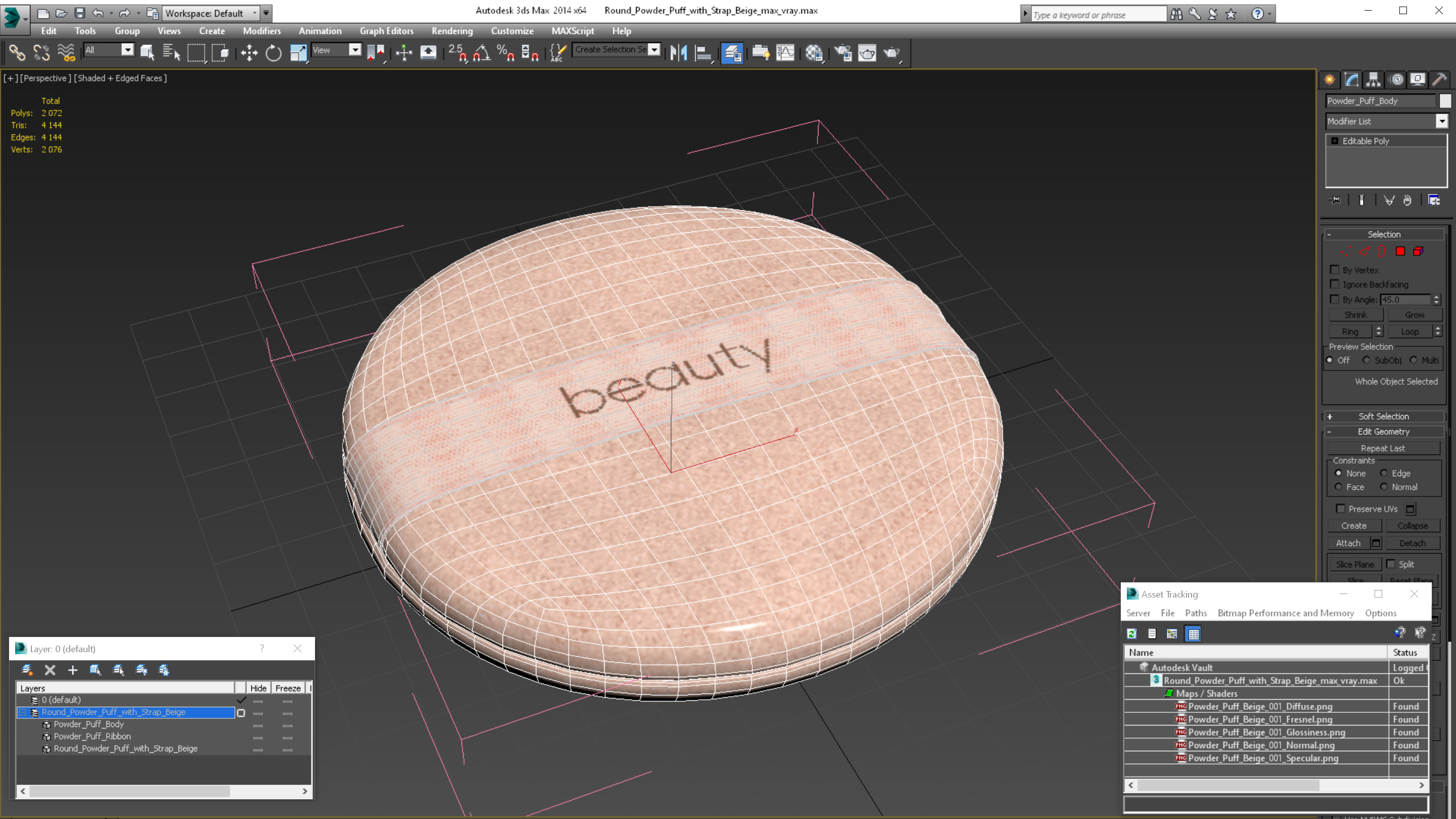Open the Render Setup icon
The width and height of the screenshot is (1456, 819).
(843, 53)
